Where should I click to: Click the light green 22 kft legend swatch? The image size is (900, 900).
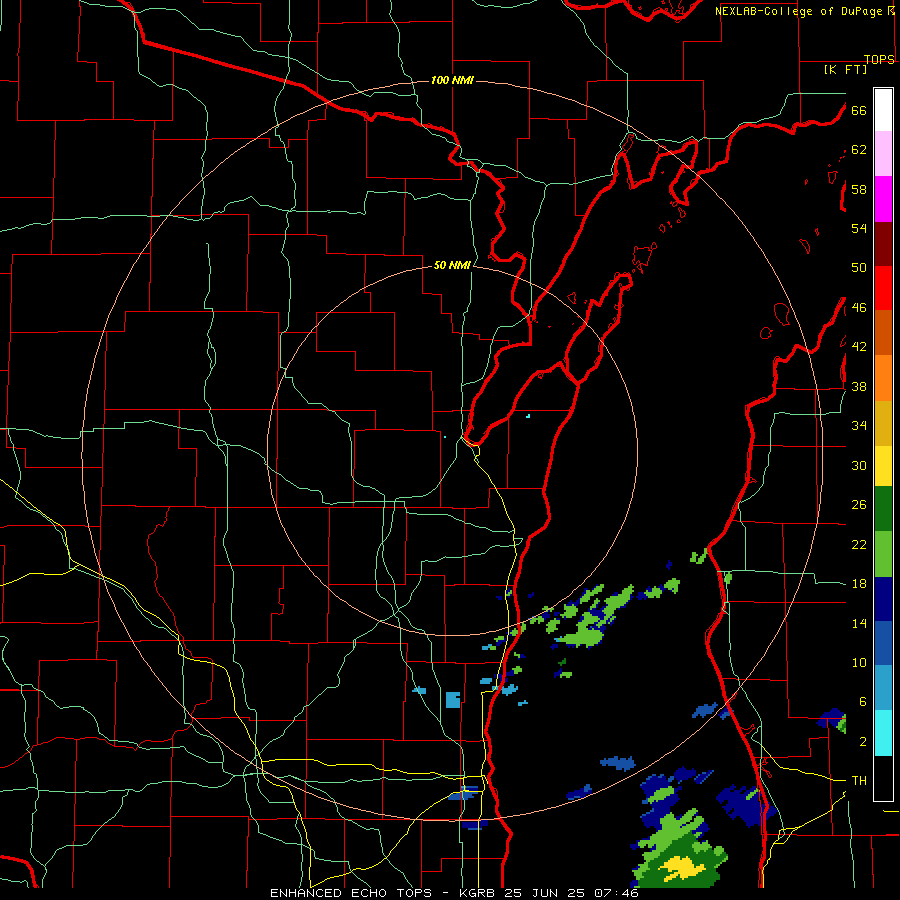[883, 554]
